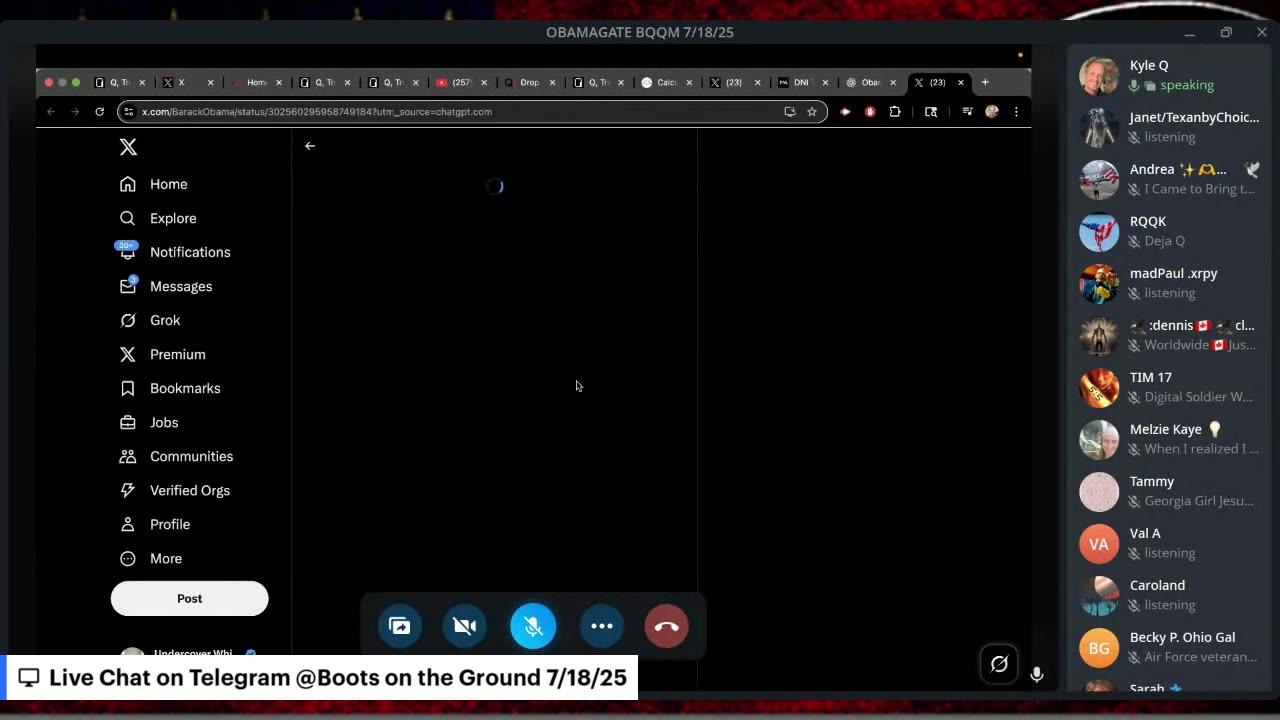1280x720 pixels.
Task: Click the screen share button in call controls
Action: 399,626
